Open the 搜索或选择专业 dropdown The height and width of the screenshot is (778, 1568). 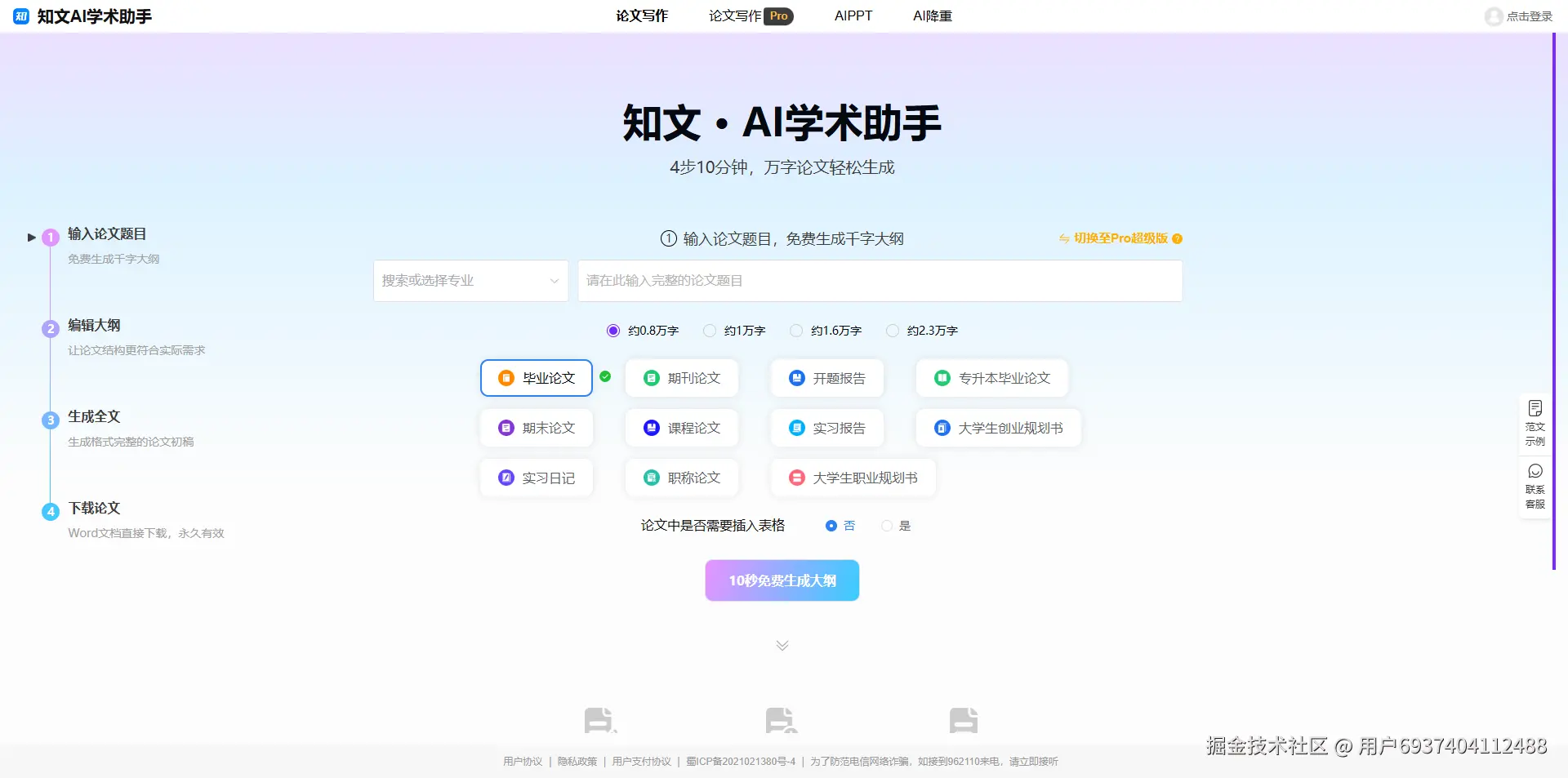pos(470,280)
